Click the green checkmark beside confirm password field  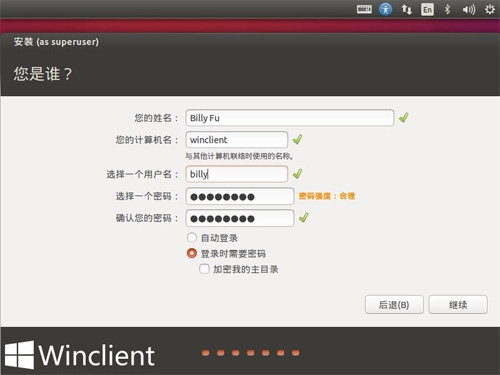(304, 217)
